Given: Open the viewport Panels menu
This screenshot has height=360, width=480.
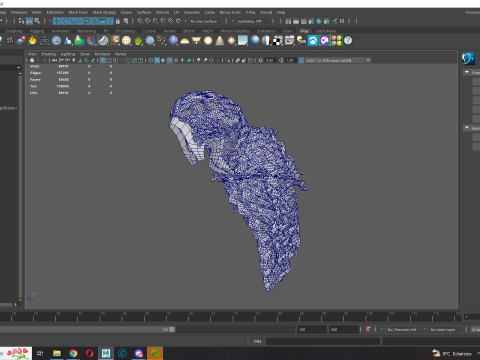Looking at the screenshot, I should pos(121,54).
